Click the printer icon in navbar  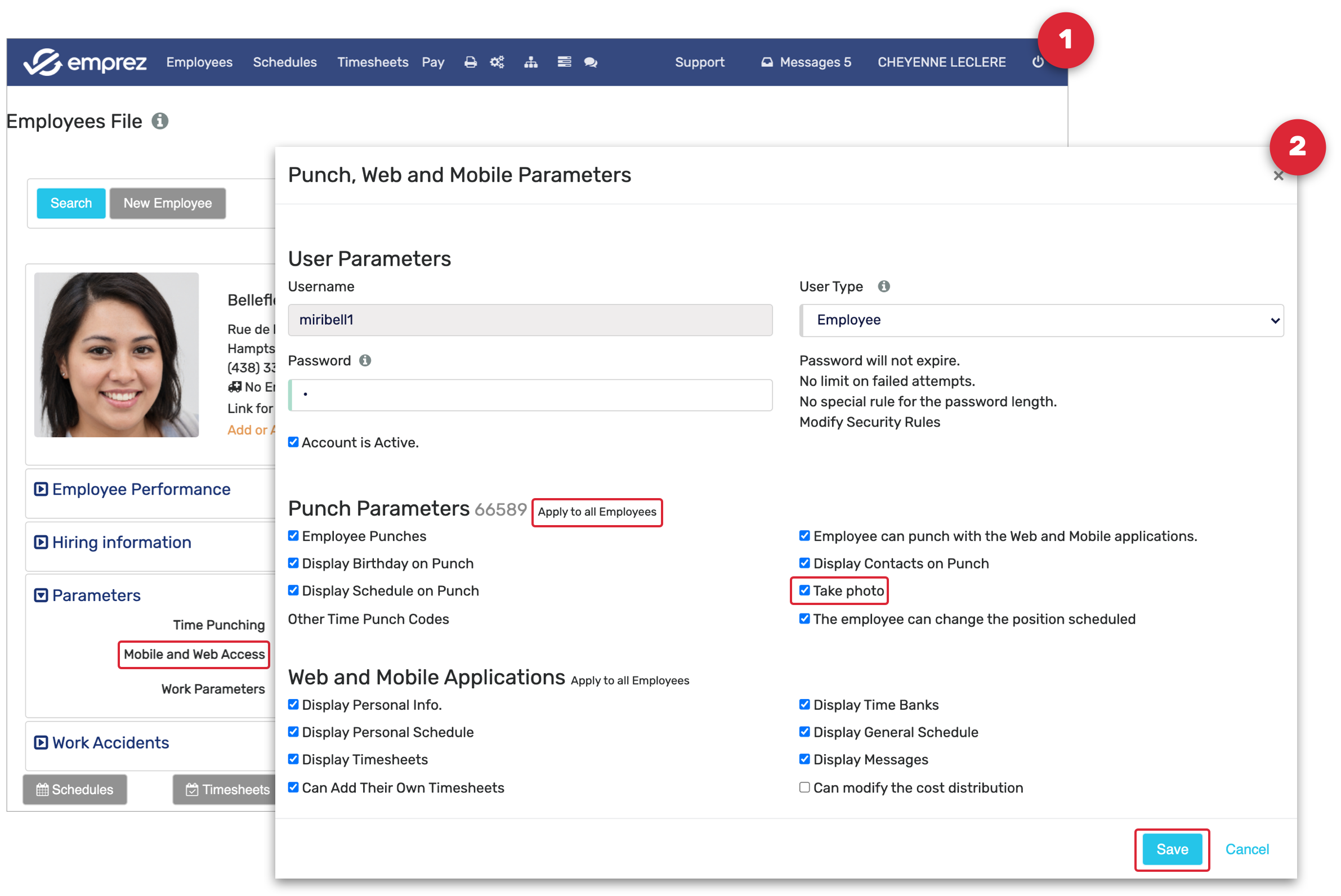(470, 62)
